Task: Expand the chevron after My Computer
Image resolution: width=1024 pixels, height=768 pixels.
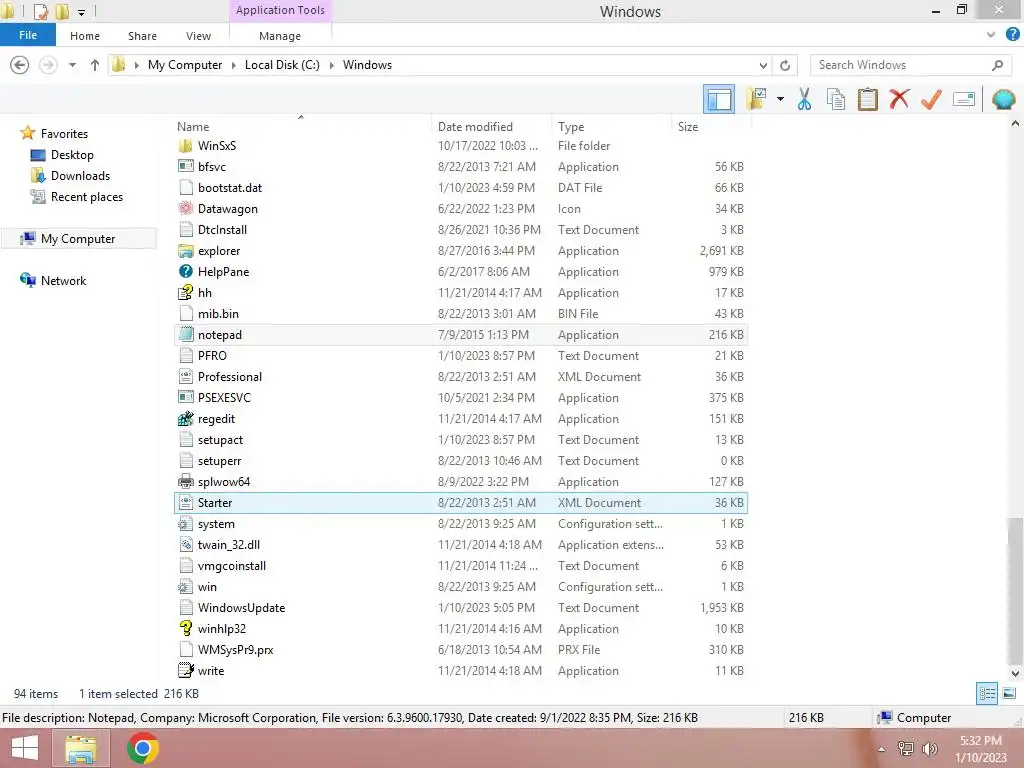Action: (233, 65)
